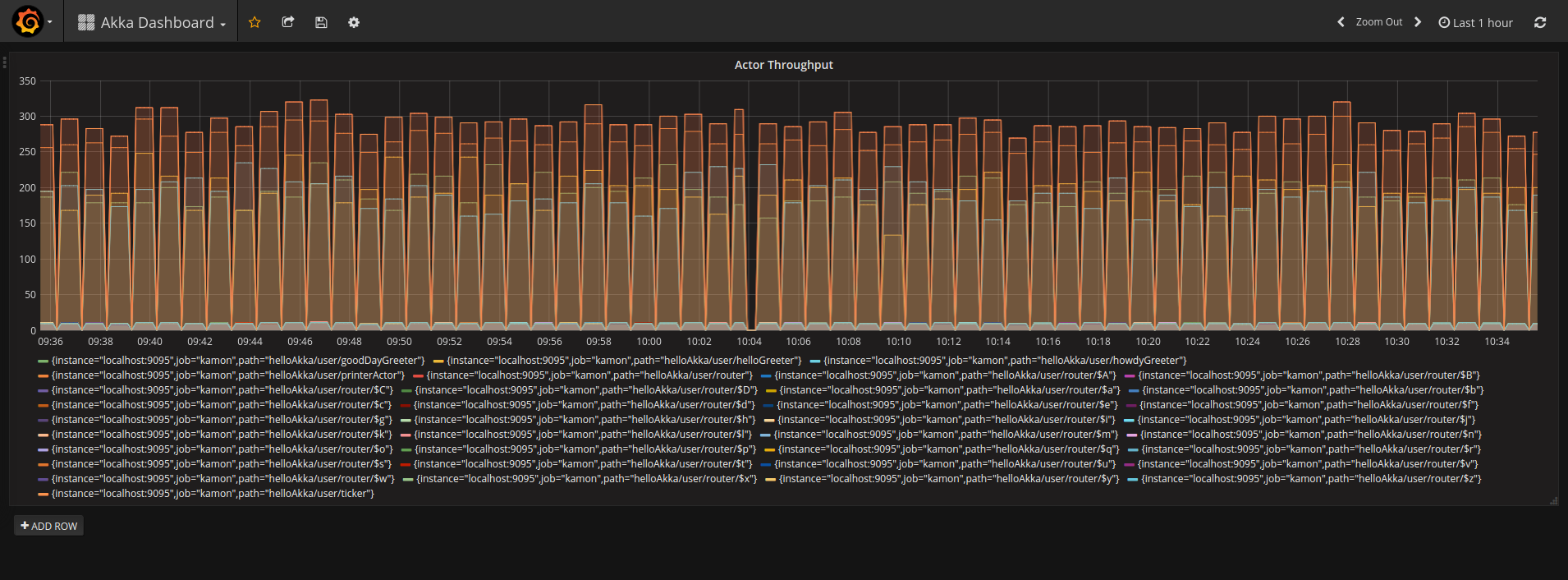
Task: Shift time range forward with right chevron
Action: click(1418, 22)
